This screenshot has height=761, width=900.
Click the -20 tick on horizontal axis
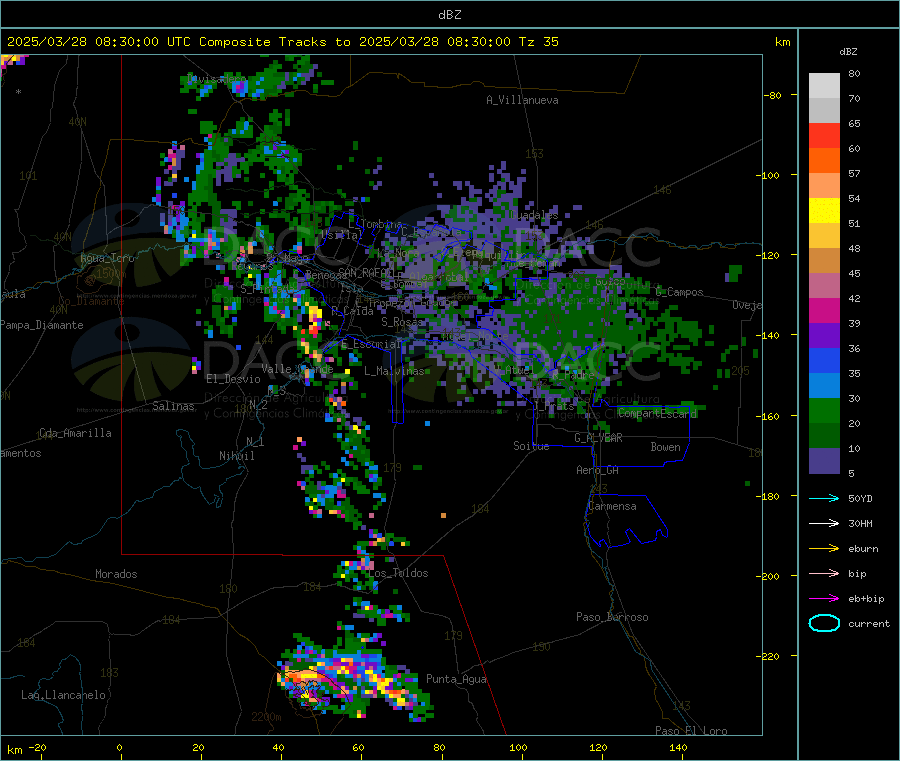click(37, 747)
